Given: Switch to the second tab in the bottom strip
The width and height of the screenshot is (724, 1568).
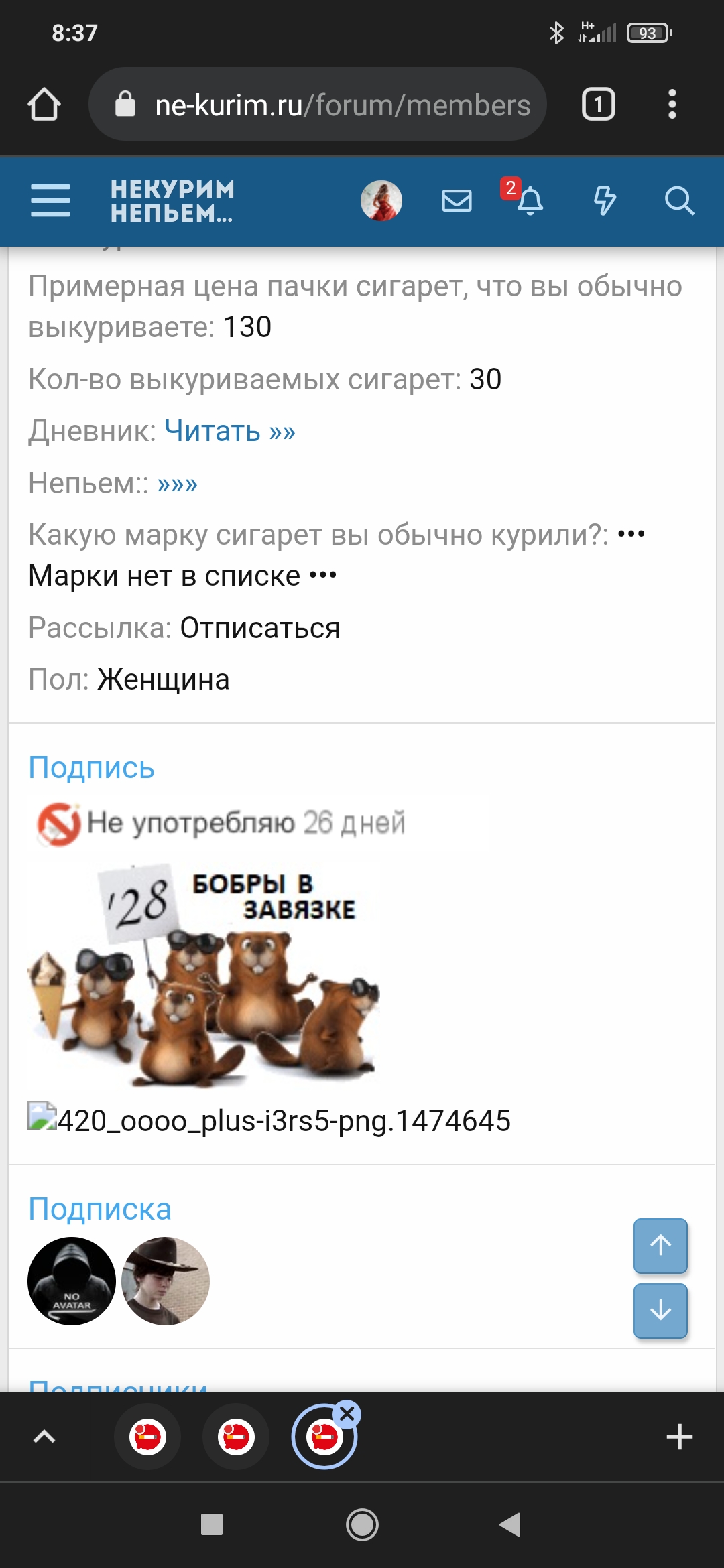Looking at the screenshot, I should pyautogui.click(x=236, y=1437).
